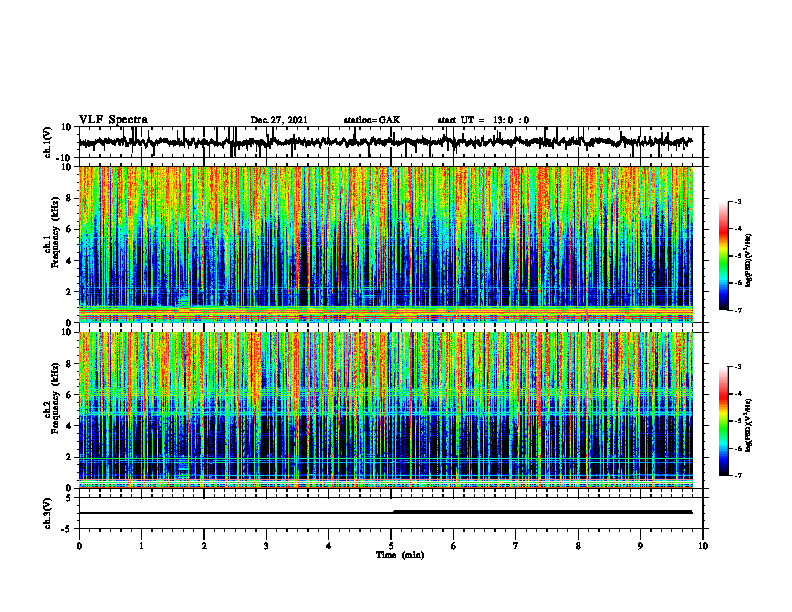
Task: Click the ch.2 colorbar "log(PSD)" label
Action: (749, 425)
